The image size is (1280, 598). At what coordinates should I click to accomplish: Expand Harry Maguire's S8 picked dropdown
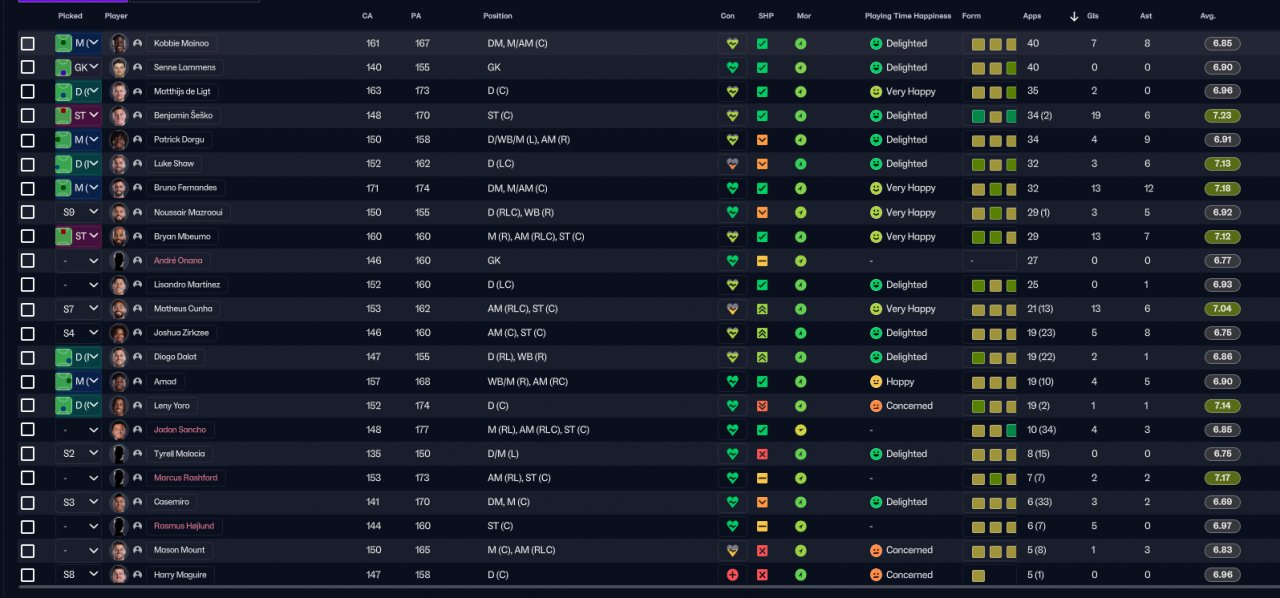point(78,575)
